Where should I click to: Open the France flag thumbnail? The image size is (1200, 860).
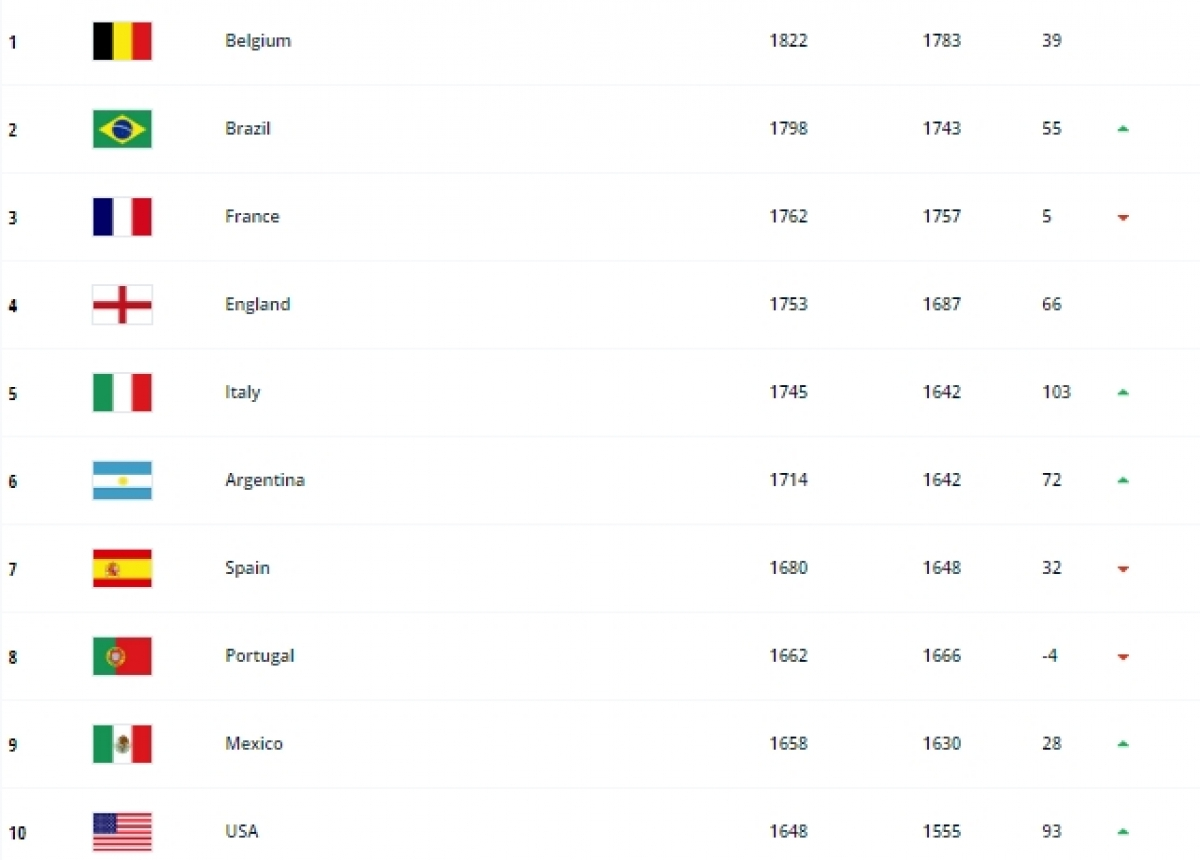pyautogui.click(x=122, y=217)
